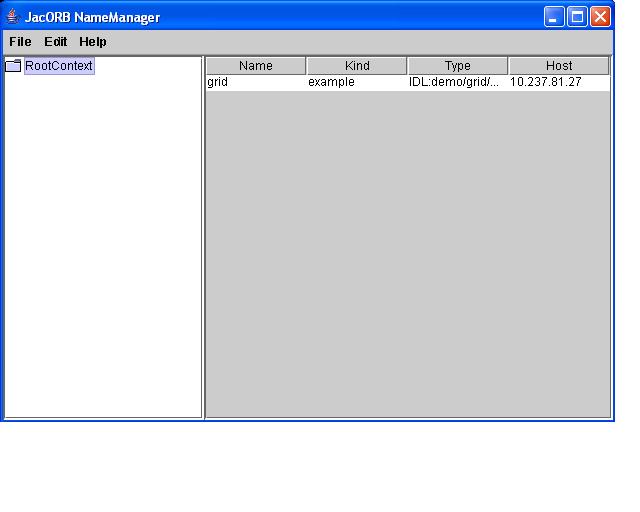Select the 'example' kind cell
The width and height of the screenshot is (640, 512).
(x=357, y=82)
